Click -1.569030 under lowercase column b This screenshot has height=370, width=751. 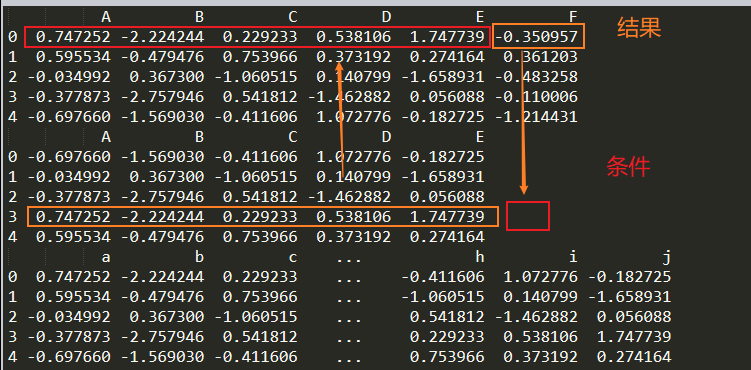162,357
